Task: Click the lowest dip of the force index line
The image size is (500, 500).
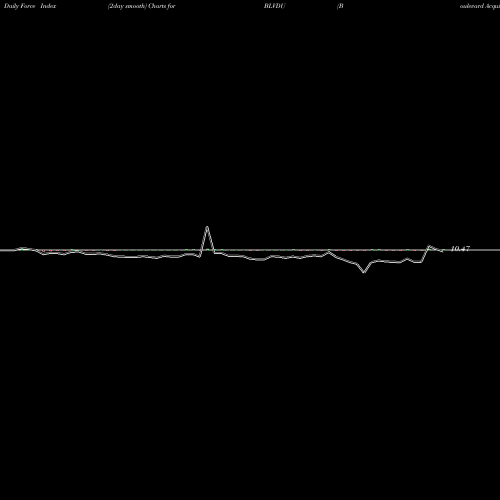Action: point(364,272)
